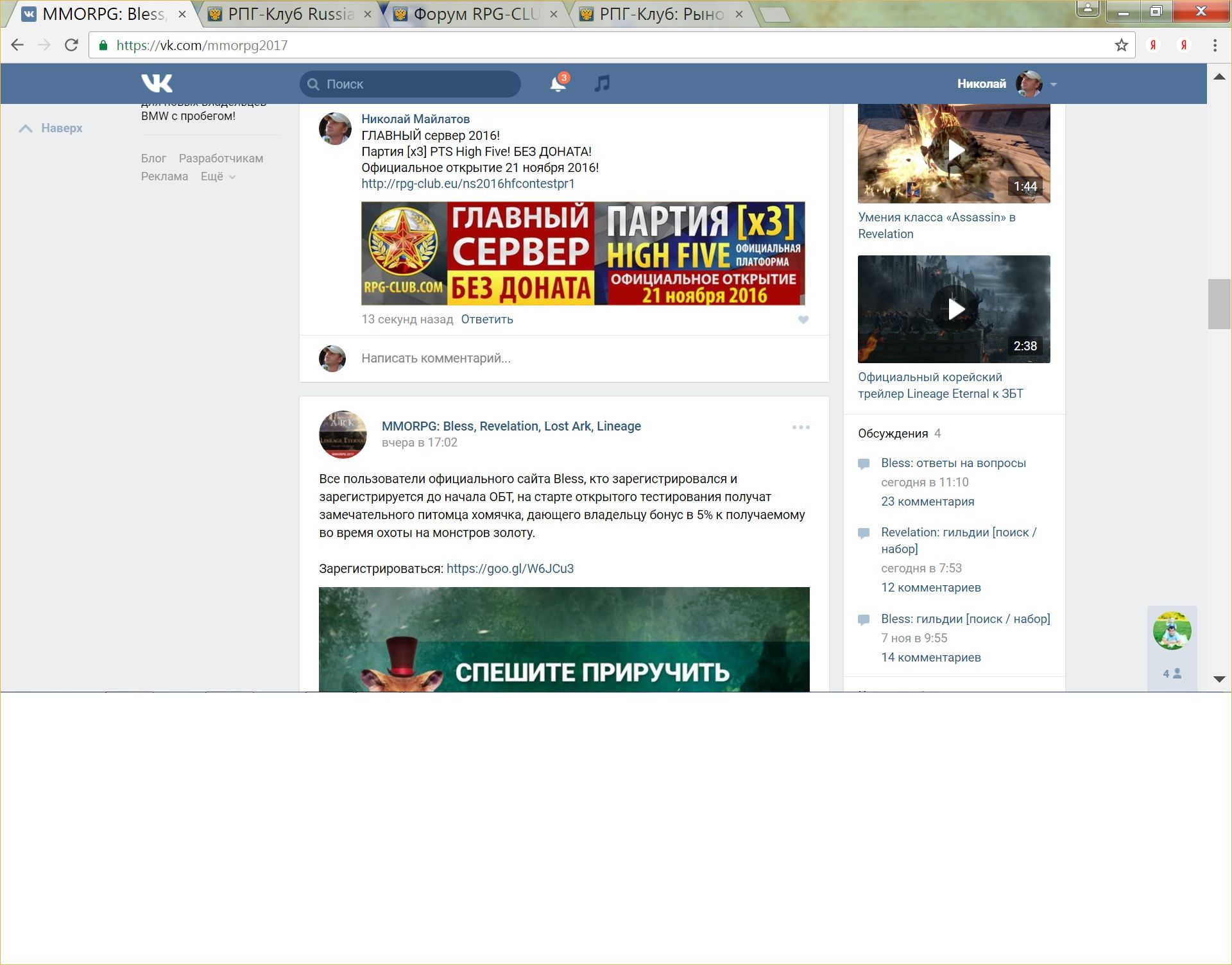Screen dimensions: 1232x965
Task: Open Revelation: гильдии [поиск / набор] topic
Action: (x=959, y=541)
